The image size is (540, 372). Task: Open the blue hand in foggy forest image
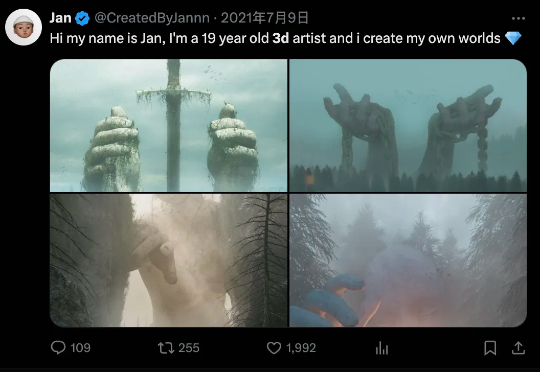coord(408,260)
